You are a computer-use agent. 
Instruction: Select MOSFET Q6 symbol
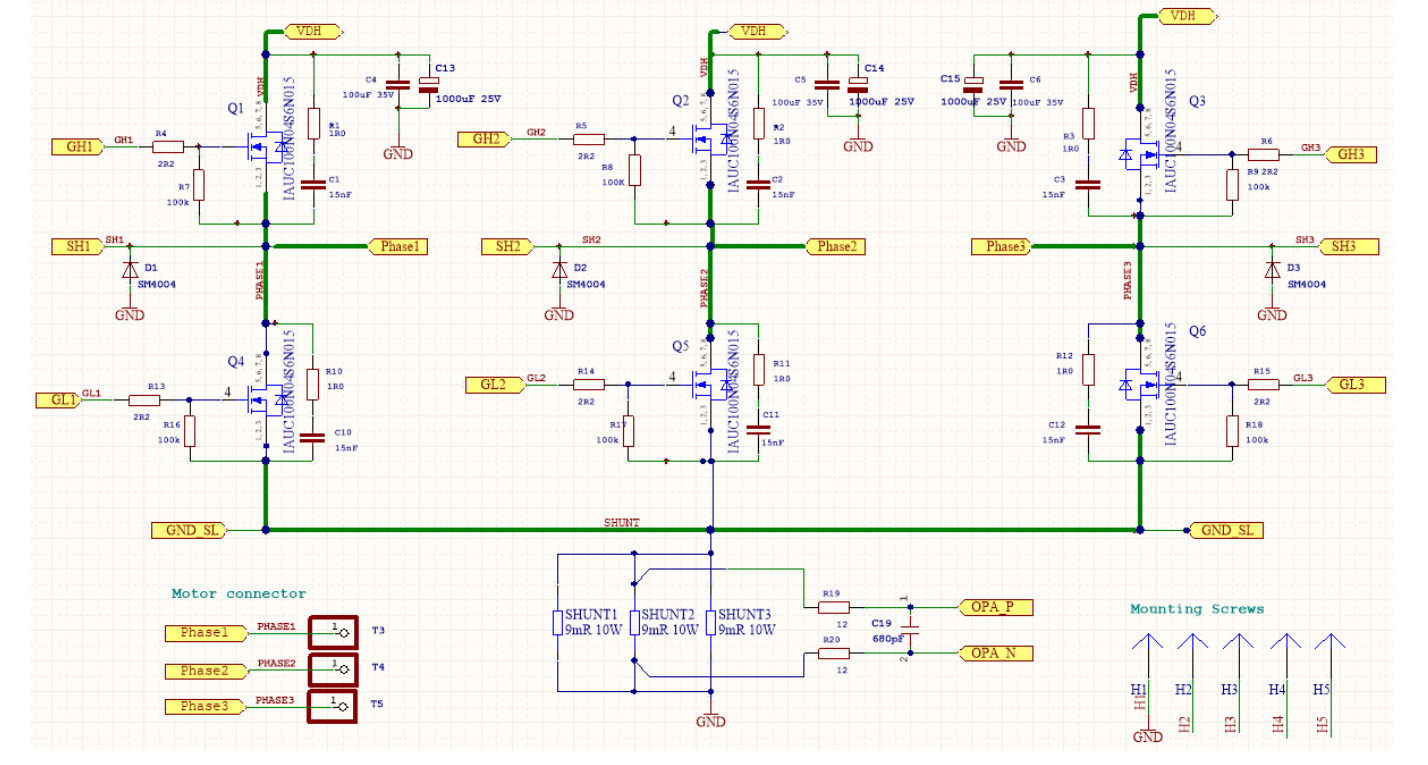click(x=1142, y=384)
